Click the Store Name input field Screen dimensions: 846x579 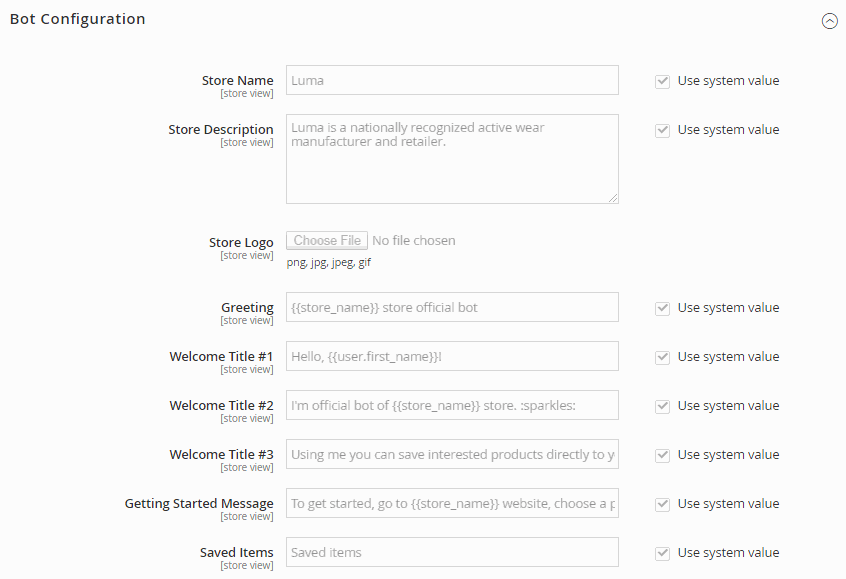452,80
